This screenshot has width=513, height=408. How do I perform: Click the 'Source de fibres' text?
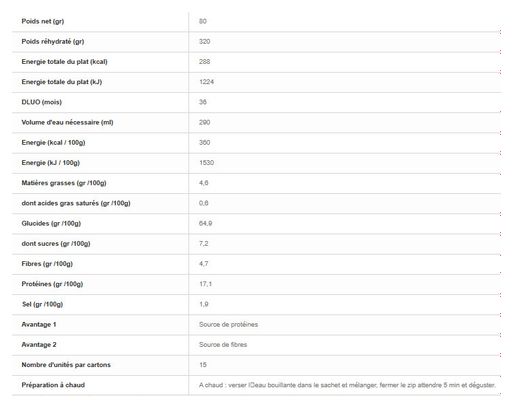click(x=223, y=345)
